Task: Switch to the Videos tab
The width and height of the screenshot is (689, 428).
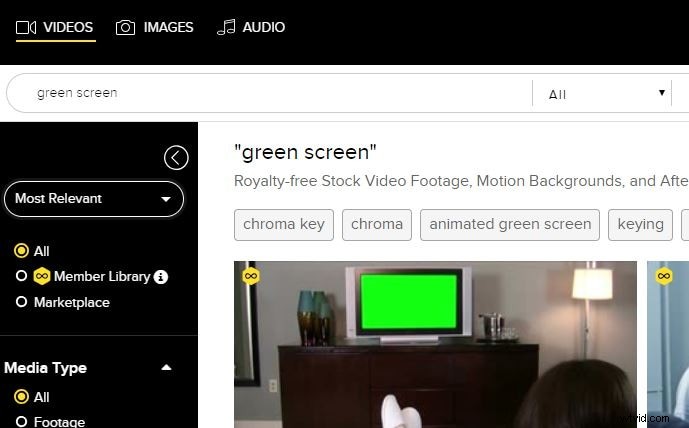Action: coord(55,27)
